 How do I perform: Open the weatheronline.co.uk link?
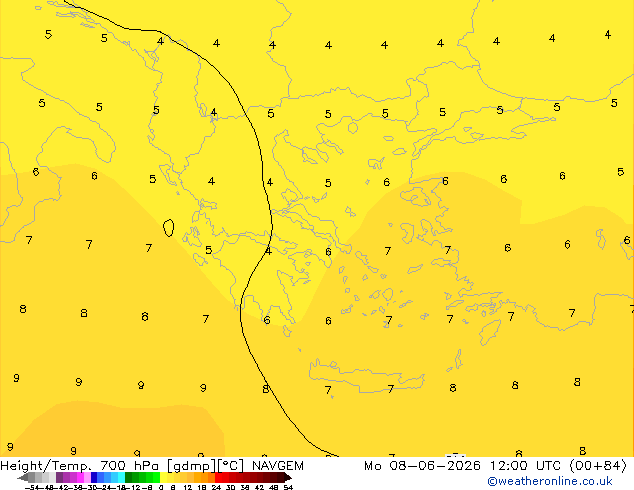click(550, 482)
